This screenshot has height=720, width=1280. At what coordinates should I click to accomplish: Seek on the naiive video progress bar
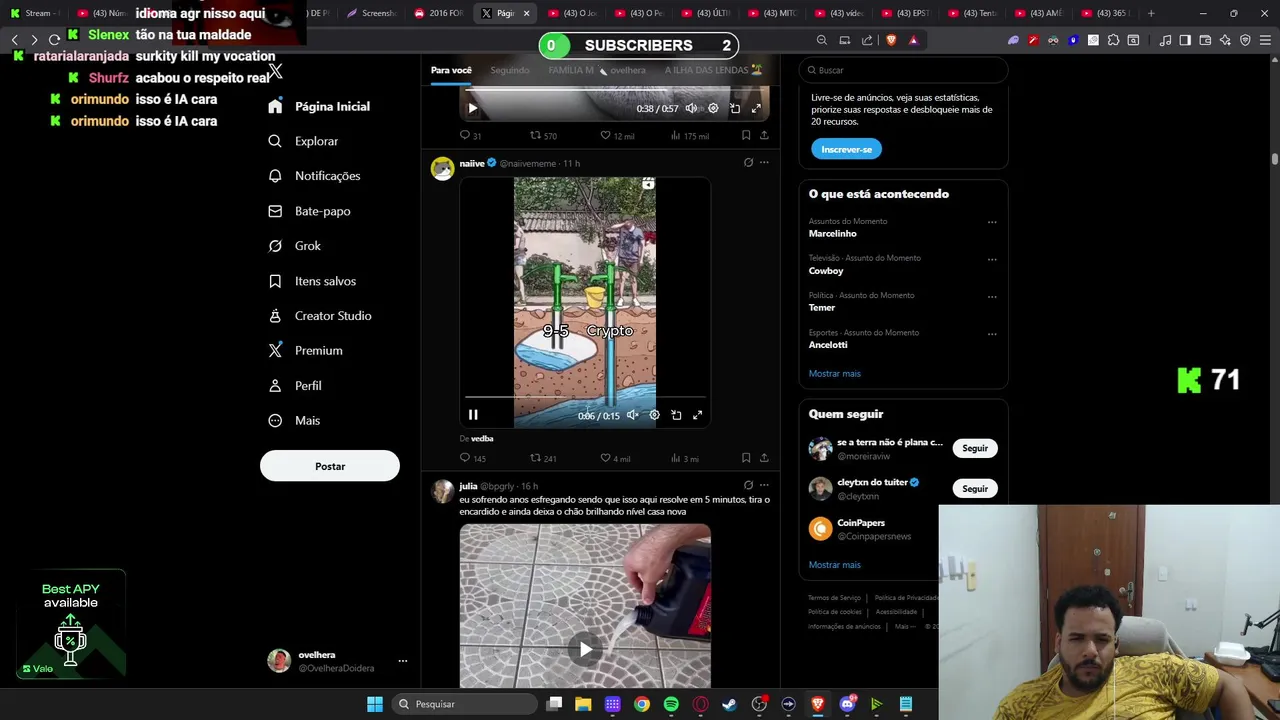[585, 398]
